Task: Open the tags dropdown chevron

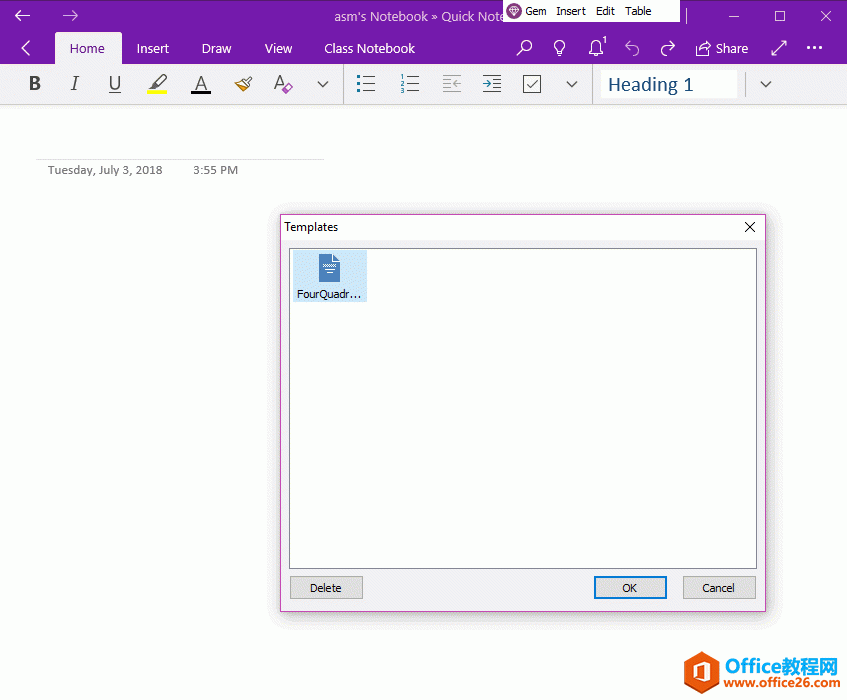Action: (571, 83)
